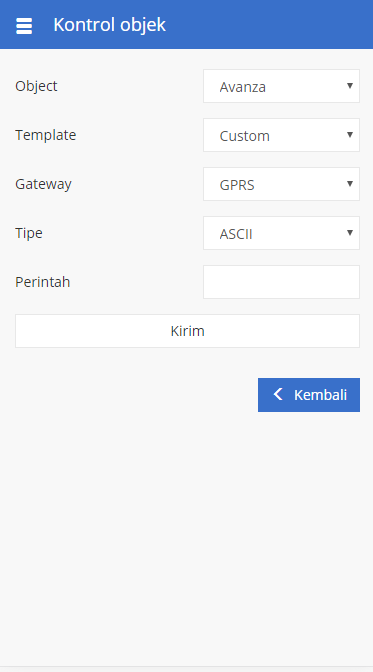This screenshot has height=672, width=373.
Task: Go back using the Kembali button
Action: pyautogui.click(x=309, y=395)
